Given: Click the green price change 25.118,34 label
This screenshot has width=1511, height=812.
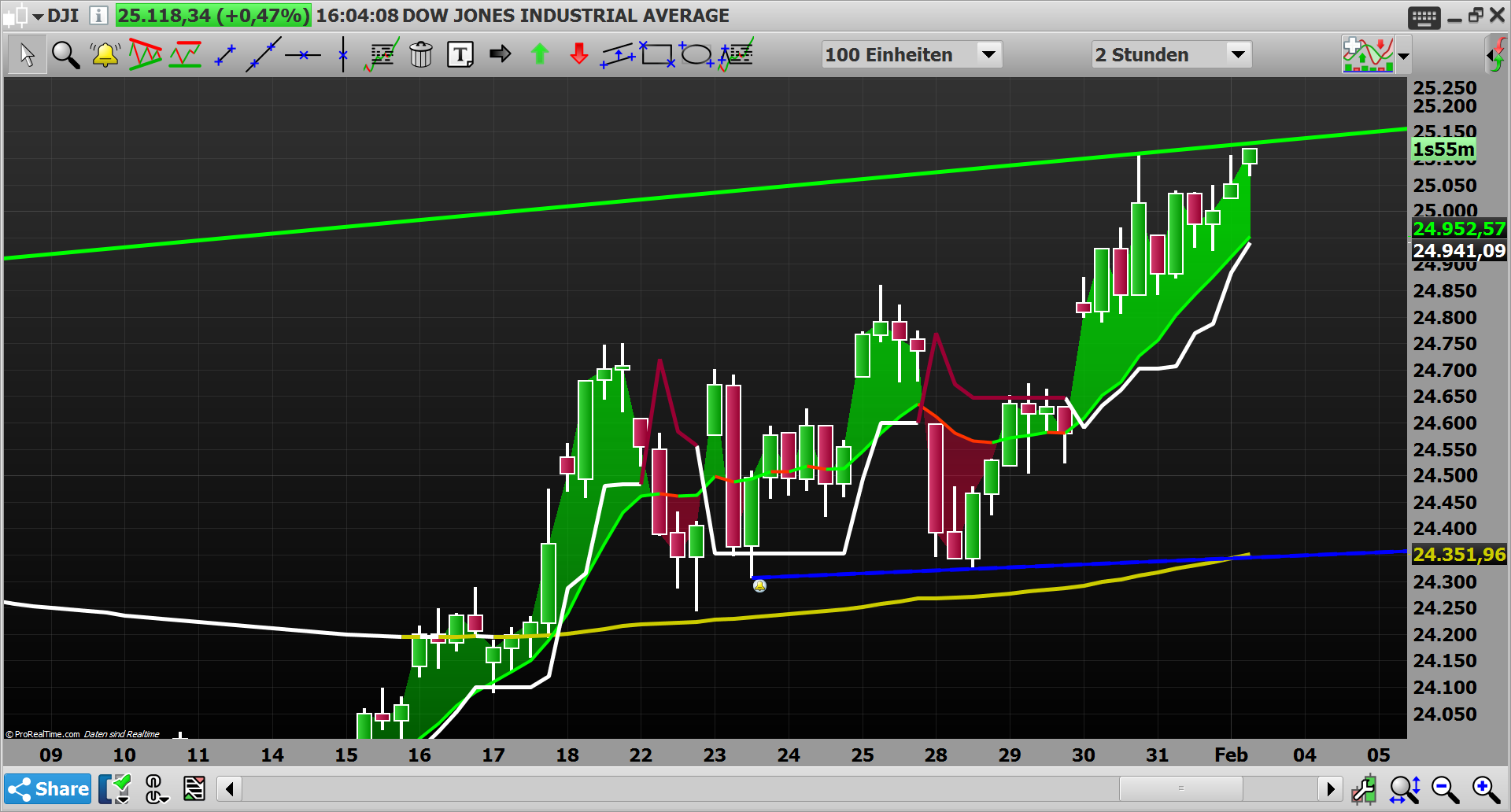Looking at the screenshot, I should (213, 15).
